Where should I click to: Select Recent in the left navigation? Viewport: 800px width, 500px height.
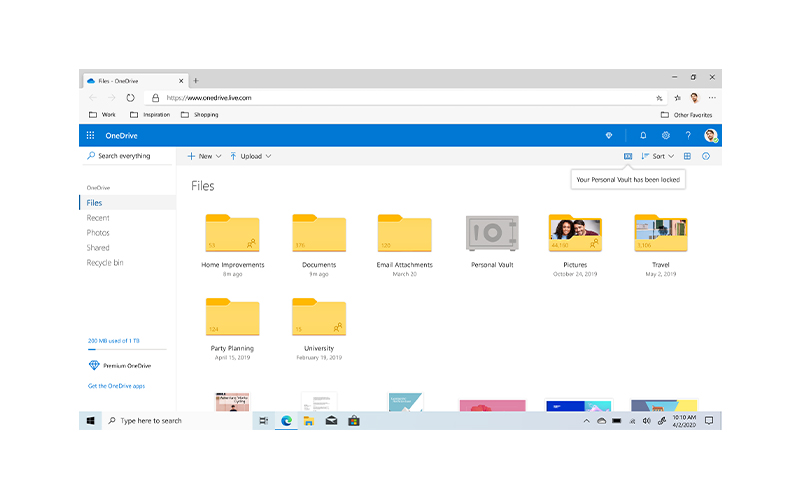[98, 218]
